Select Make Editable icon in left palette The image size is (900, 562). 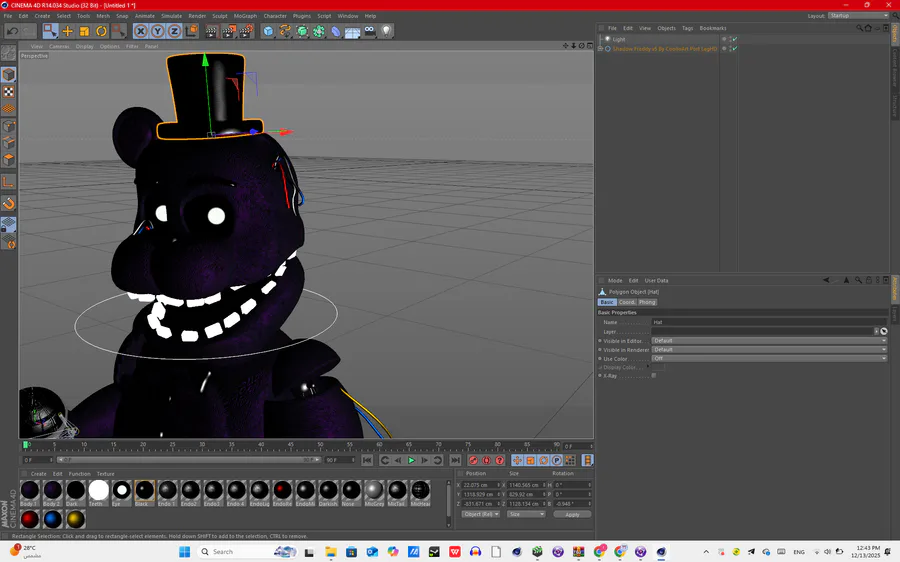[9, 53]
